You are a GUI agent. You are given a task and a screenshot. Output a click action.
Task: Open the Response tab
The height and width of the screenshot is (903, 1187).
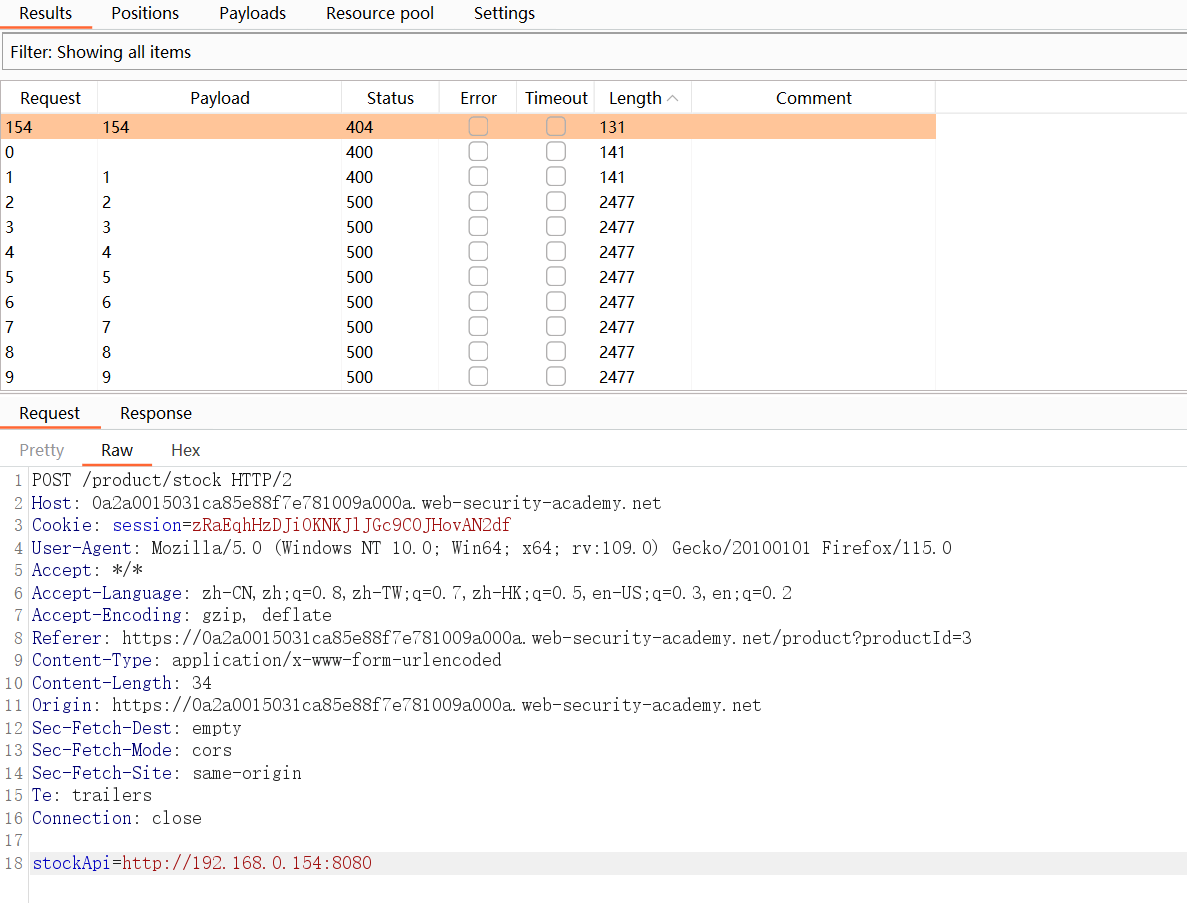tap(155, 413)
